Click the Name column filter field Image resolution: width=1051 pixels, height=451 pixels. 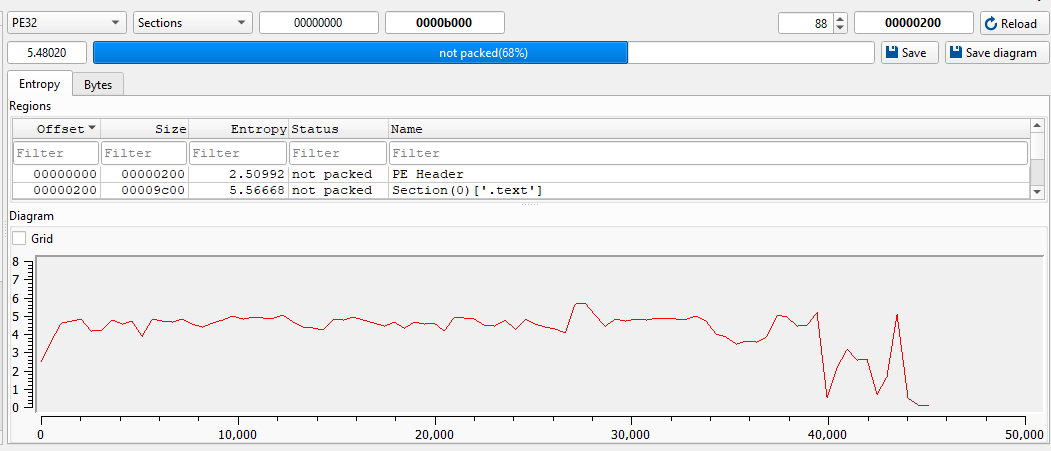point(708,153)
